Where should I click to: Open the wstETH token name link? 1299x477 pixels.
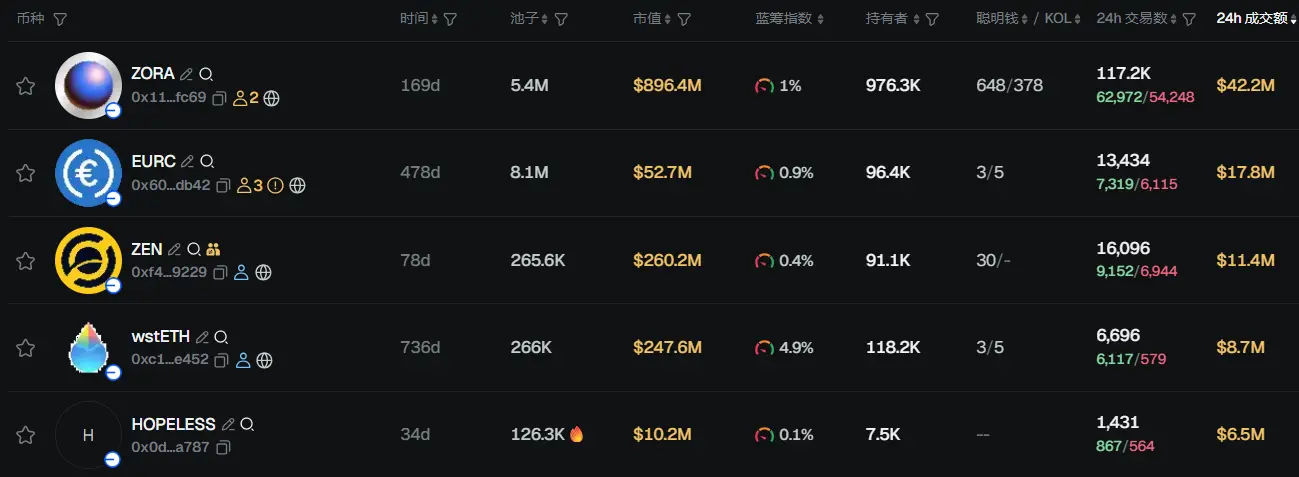[160, 337]
